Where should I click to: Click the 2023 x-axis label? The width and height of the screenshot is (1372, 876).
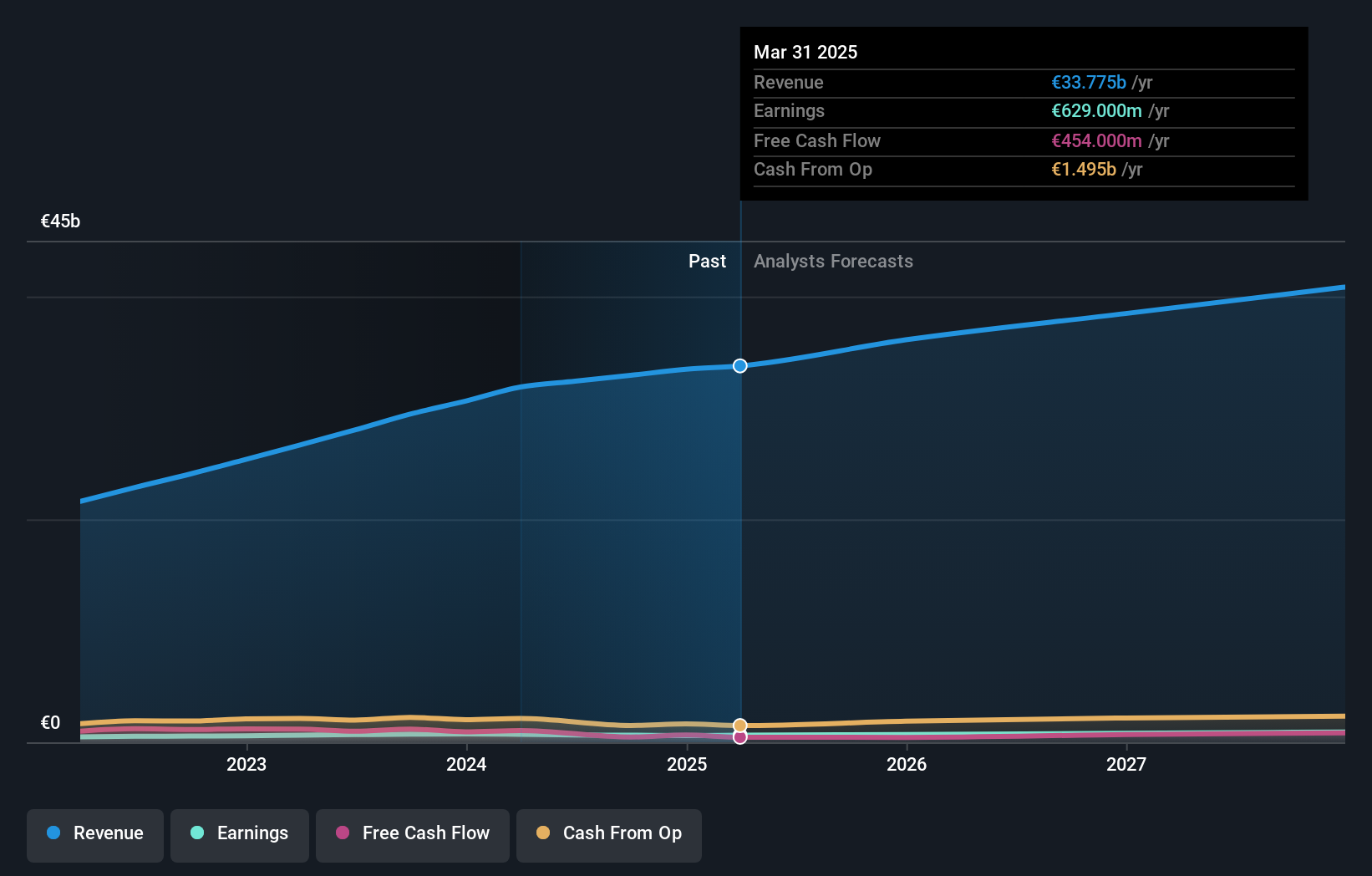tap(246, 764)
